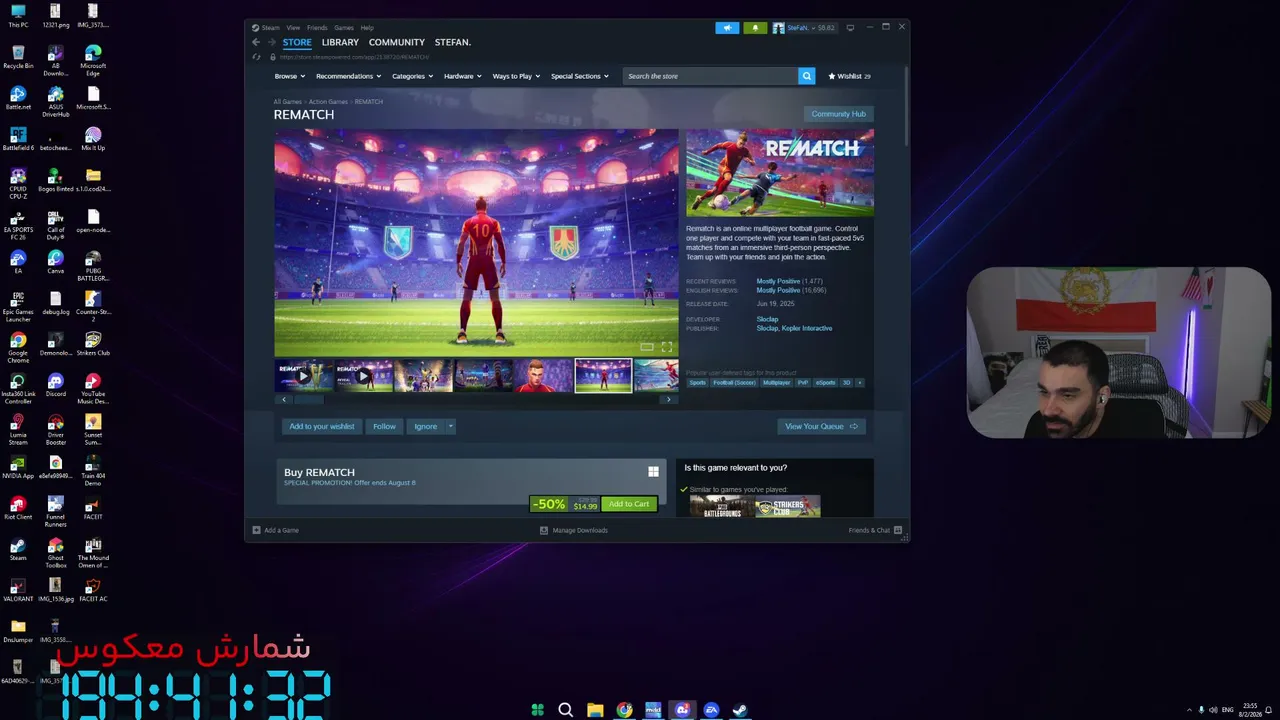This screenshot has width=1280, height=720.
Task: Select the red player portrait thumbnail
Action: [543, 376]
